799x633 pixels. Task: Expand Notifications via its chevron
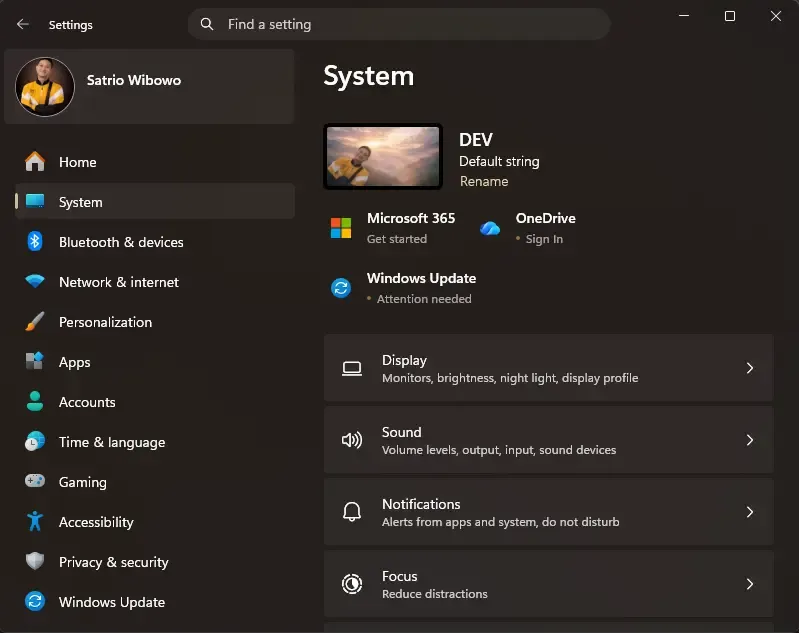[750, 512]
